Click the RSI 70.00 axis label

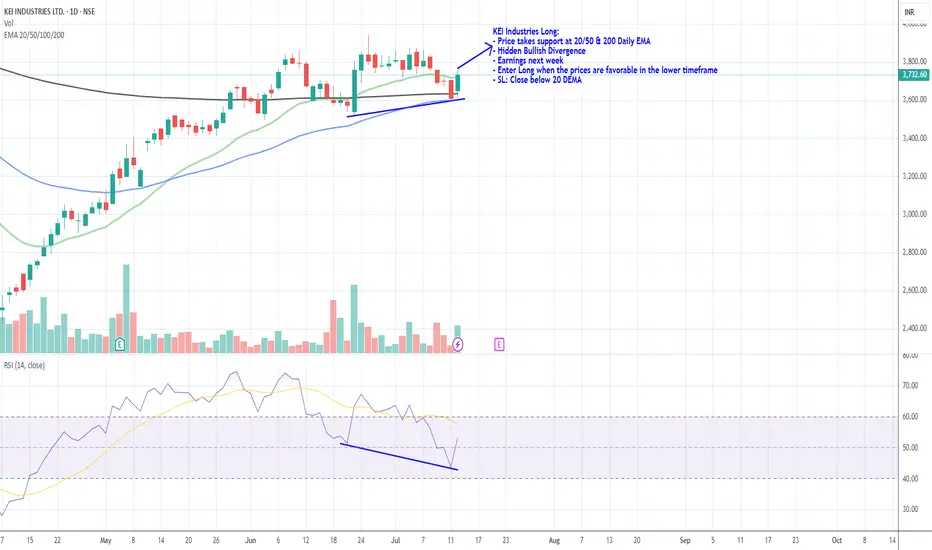point(911,386)
